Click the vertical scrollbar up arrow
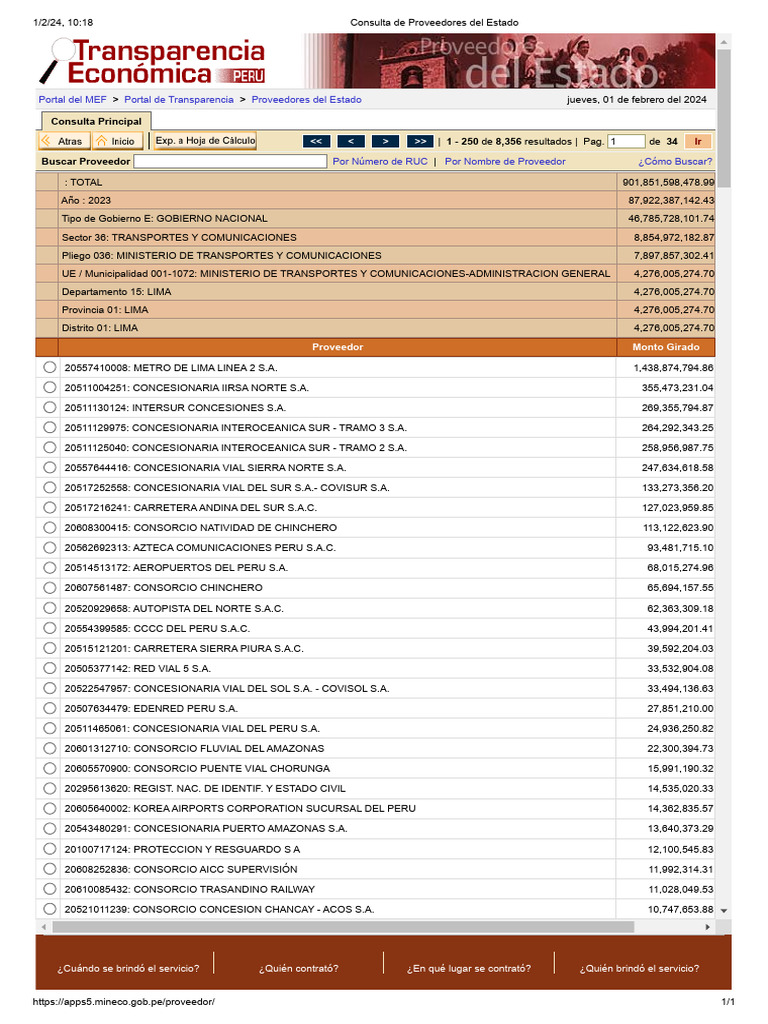Image resolution: width=768 pixels, height=1024 pixels. [x=724, y=42]
